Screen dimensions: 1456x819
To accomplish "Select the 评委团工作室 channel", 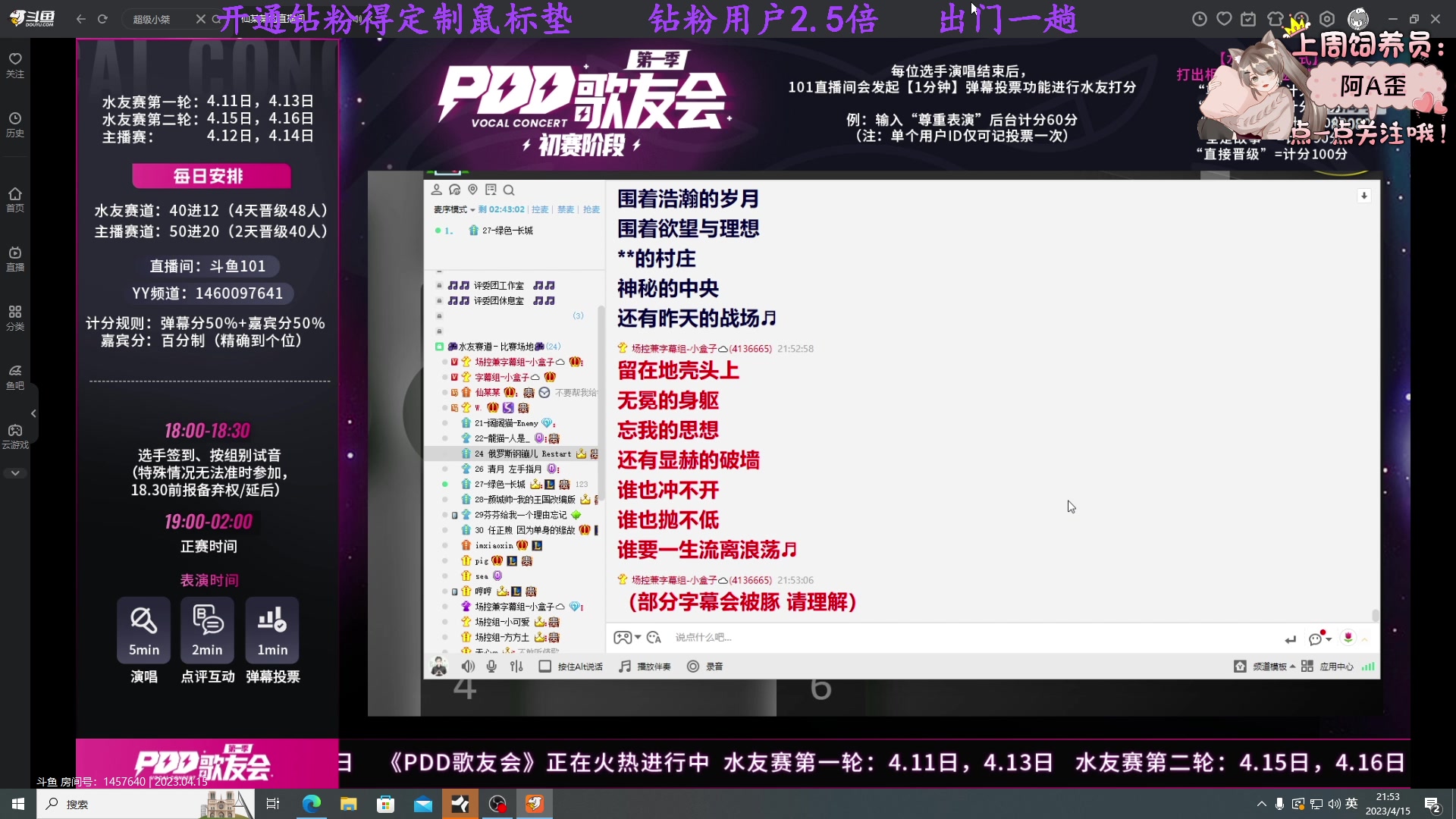I will [x=500, y=285].
